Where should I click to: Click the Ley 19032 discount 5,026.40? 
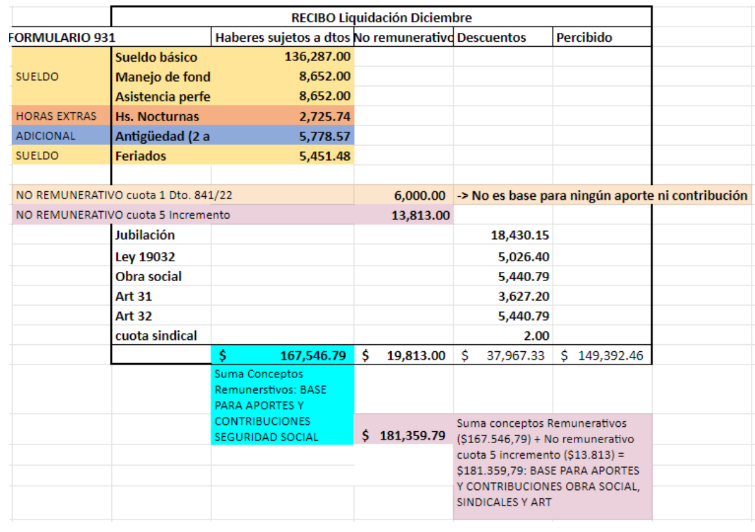coord(522,256)
